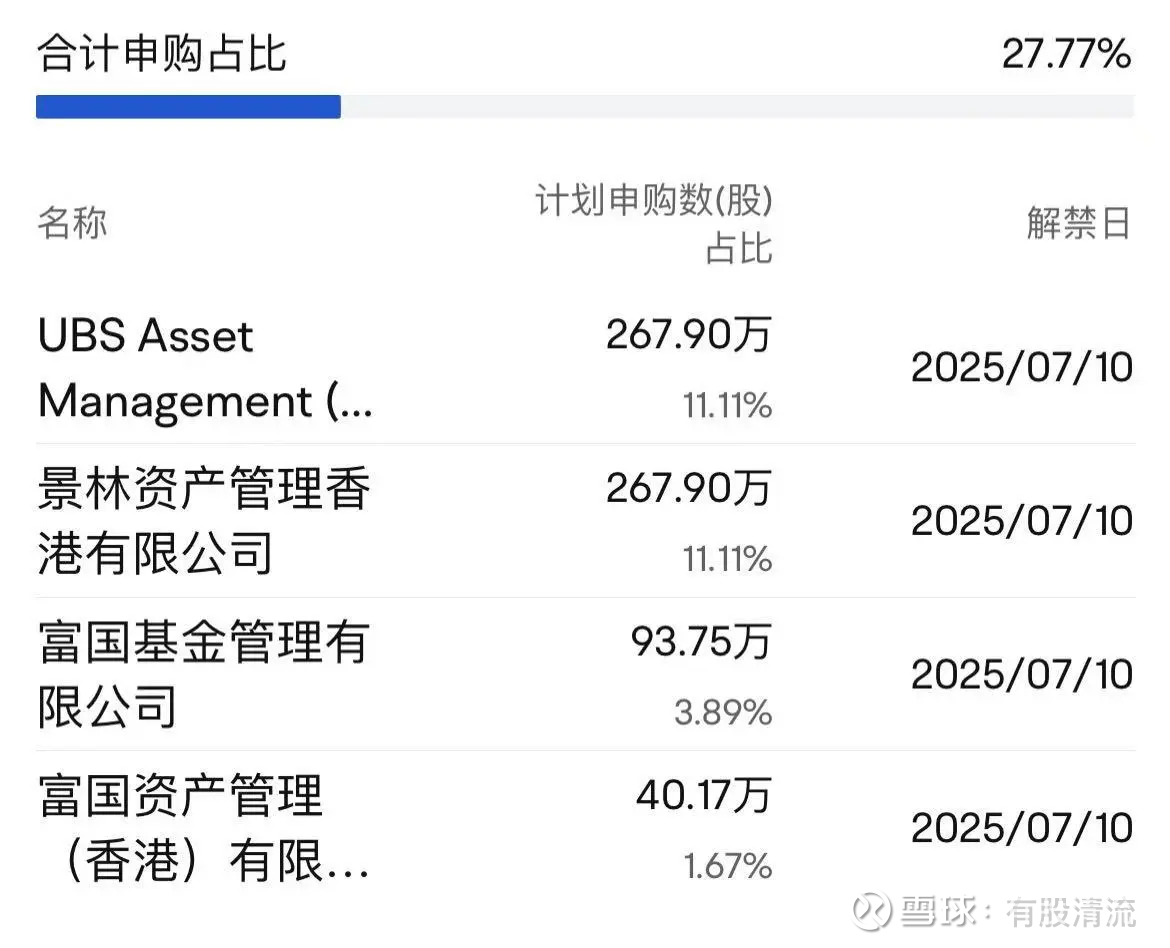Open the 富国资产管理(香港)有限 row
This screenshot has width=1170, height=948.
585,828
